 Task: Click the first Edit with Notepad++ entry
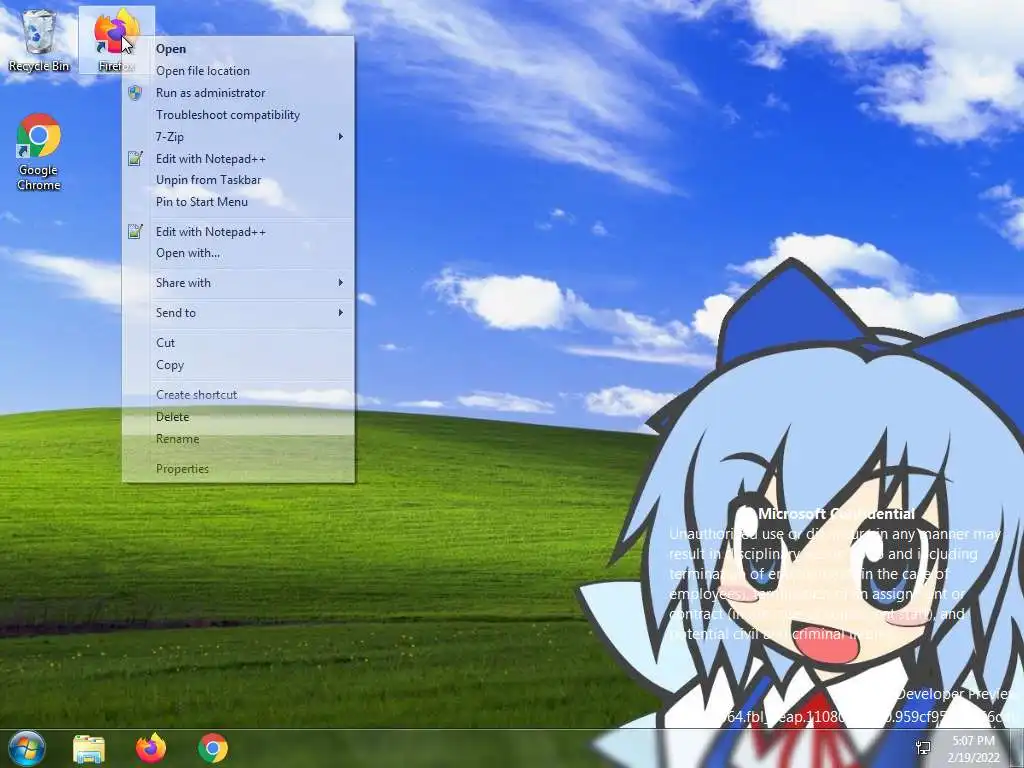[x=238, y=159]
